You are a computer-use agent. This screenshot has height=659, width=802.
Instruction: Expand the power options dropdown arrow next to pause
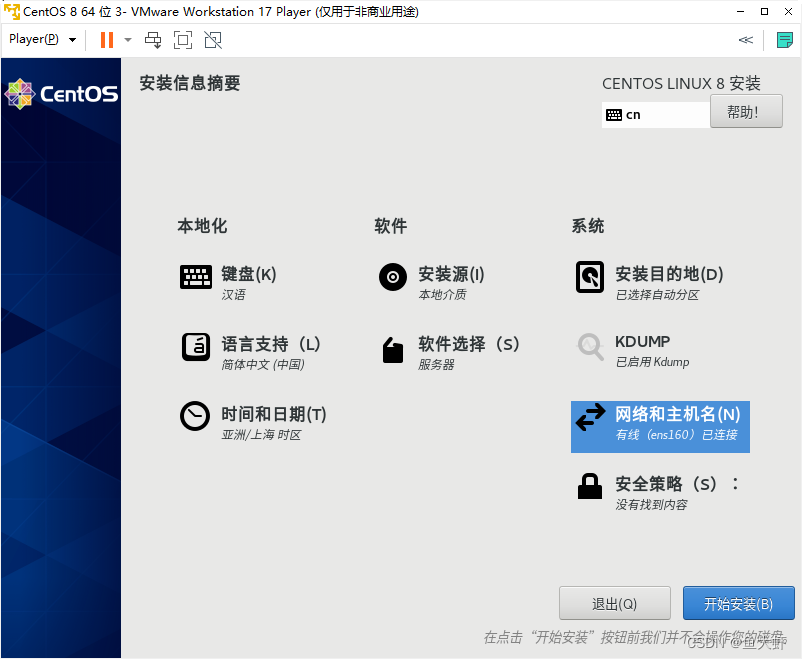(x=128, y=40)
